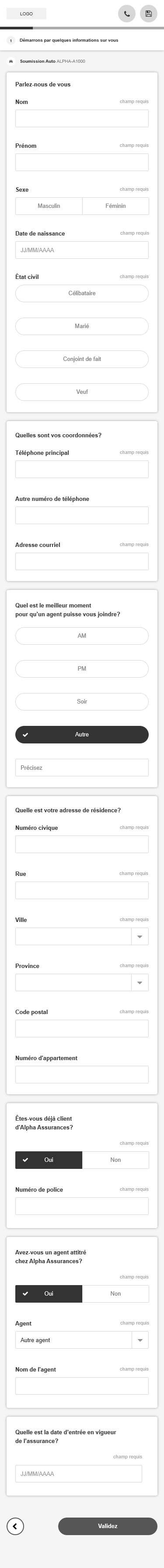Choose Célibataire as État civil
This screenshot has width=164, height=1568.
pyautogui.click(x=82, y=293)
